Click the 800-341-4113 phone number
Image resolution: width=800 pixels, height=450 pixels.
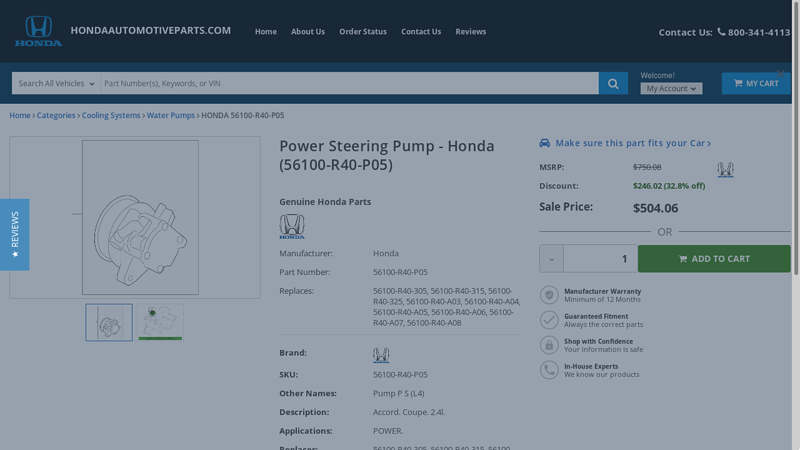pos(759,32)
